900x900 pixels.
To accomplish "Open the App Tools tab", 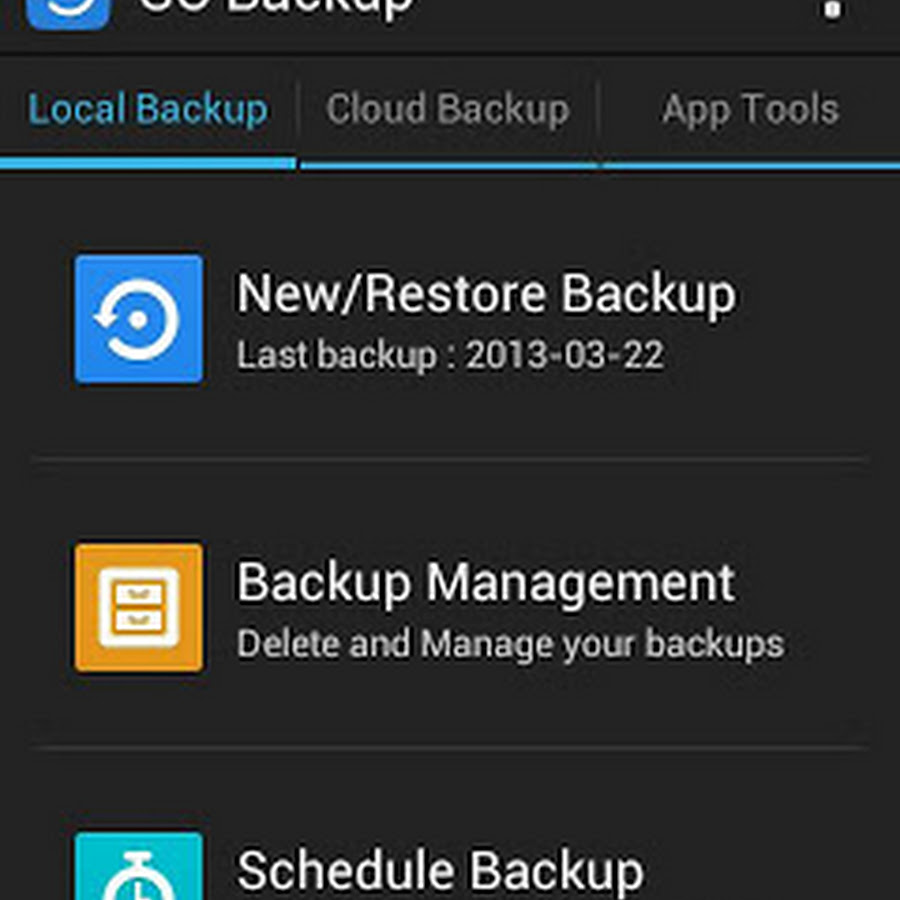I will pyautogui.click(x=750, y=109).
